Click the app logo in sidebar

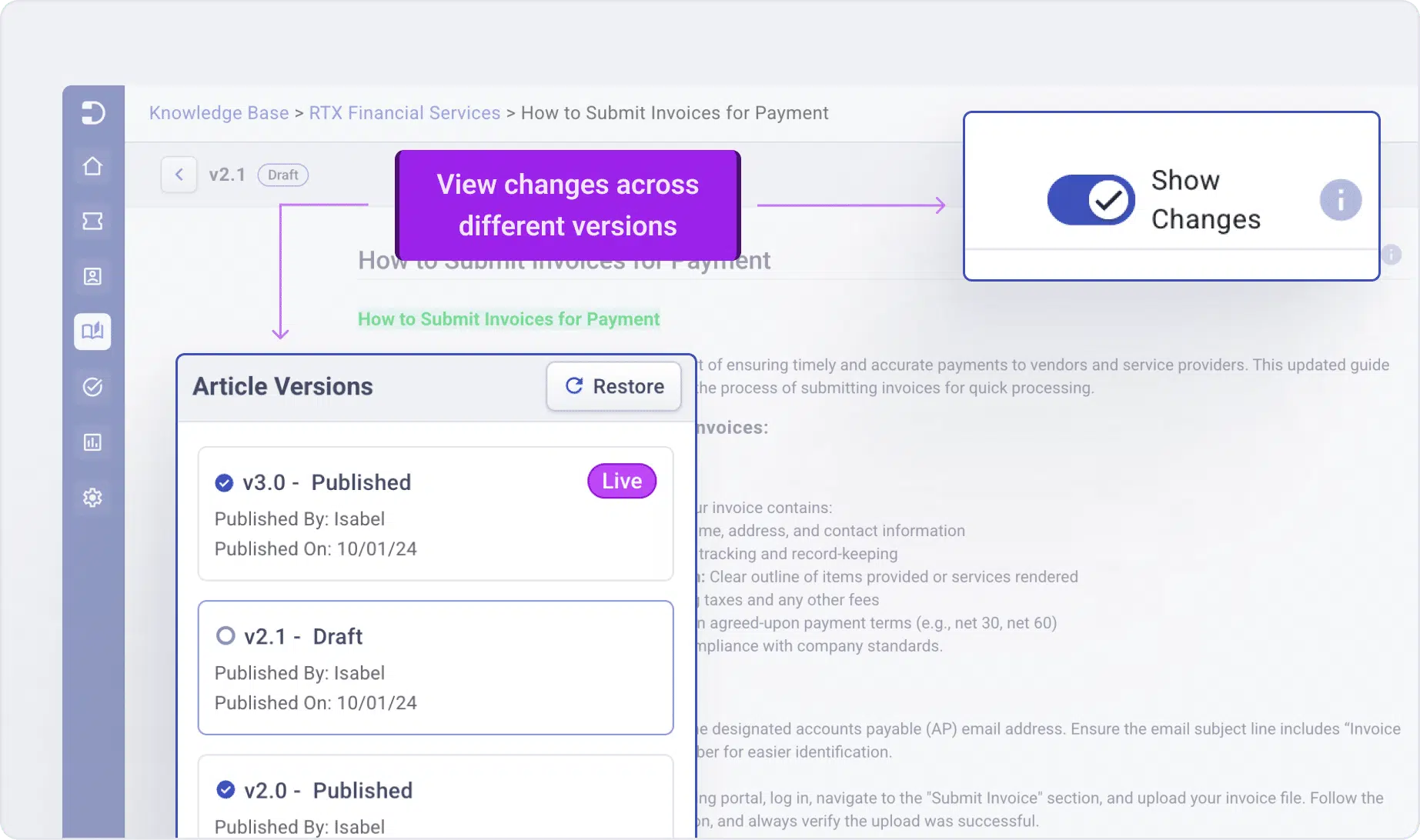(92, 112)
